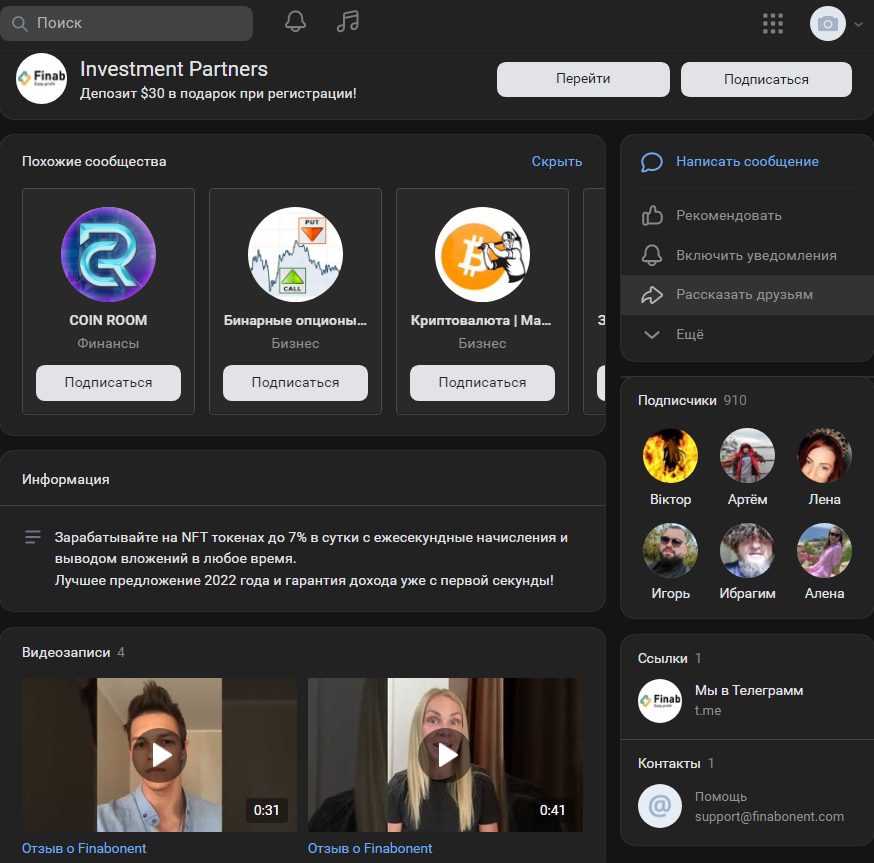Open subscriber Артём's avatar
874x863 pixels.
747,455
